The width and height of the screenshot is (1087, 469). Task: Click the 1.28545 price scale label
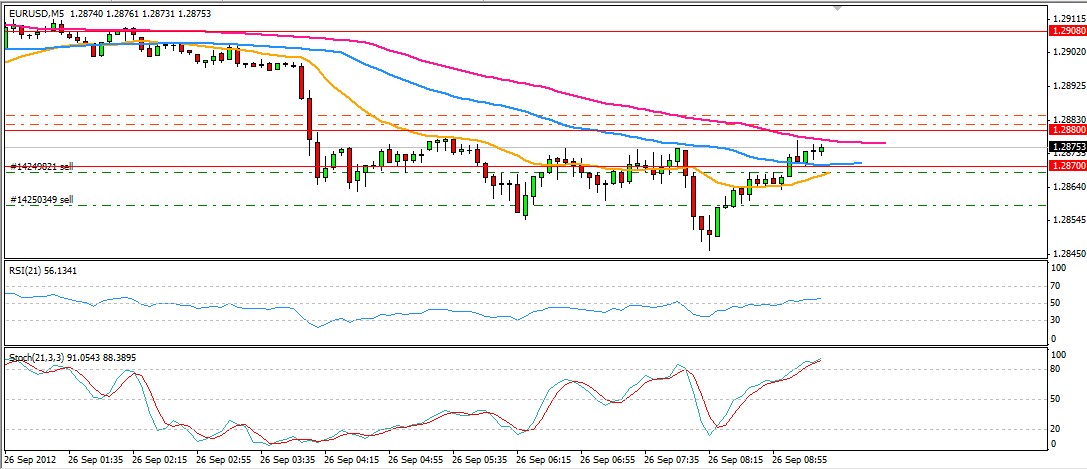(x=1068, y=220)
